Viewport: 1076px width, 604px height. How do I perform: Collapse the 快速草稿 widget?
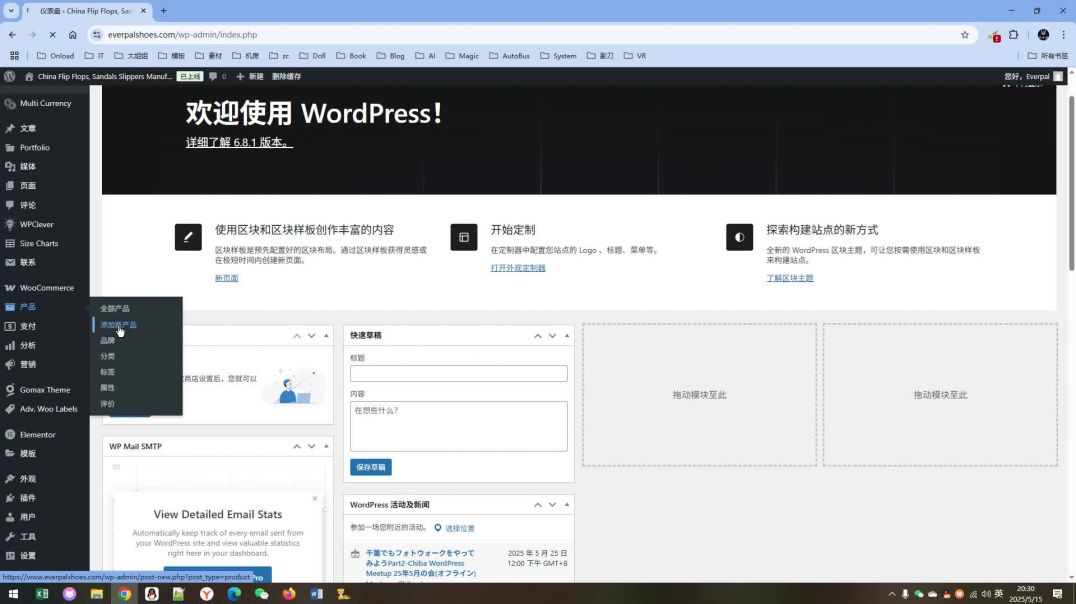[x=567, y=336]
